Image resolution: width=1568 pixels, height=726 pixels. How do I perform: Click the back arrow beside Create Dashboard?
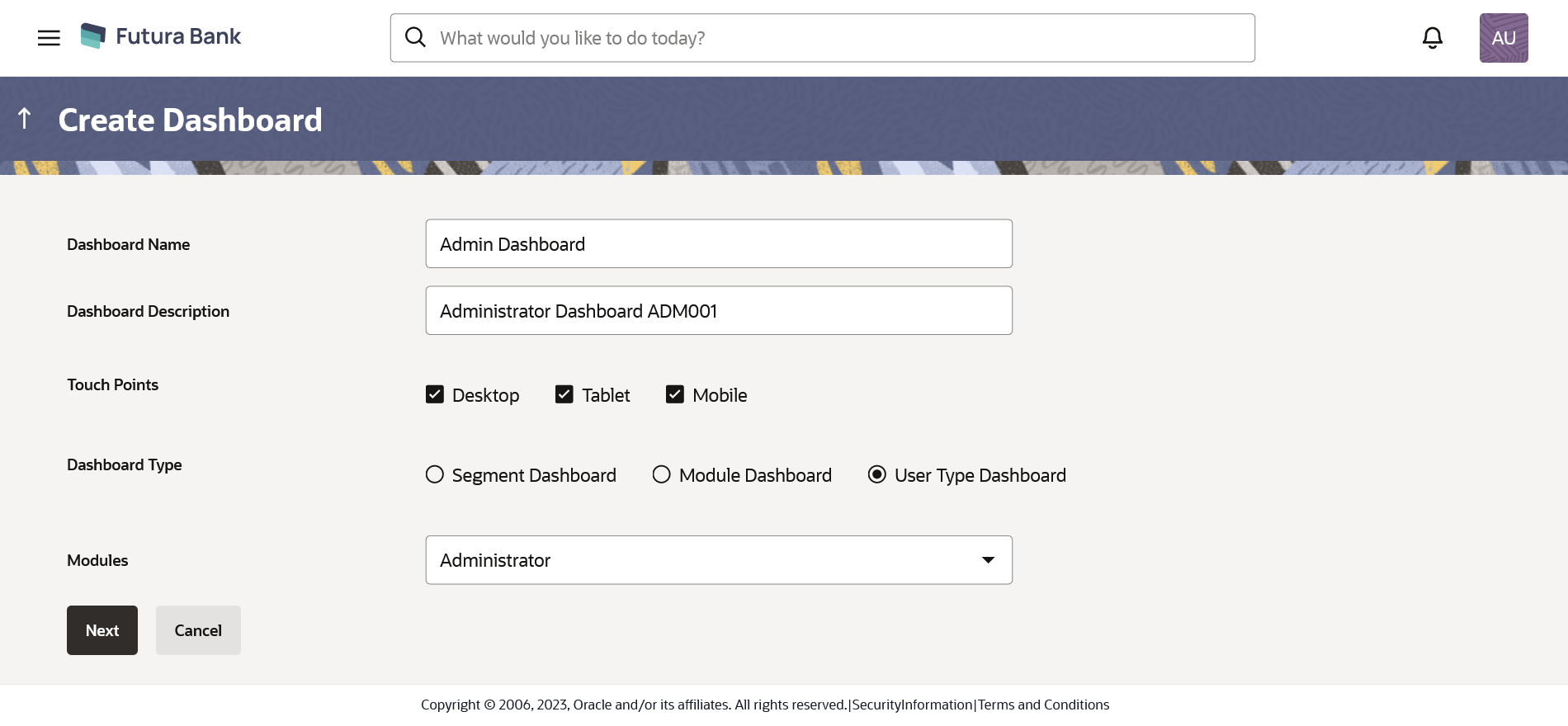(25, 119)
